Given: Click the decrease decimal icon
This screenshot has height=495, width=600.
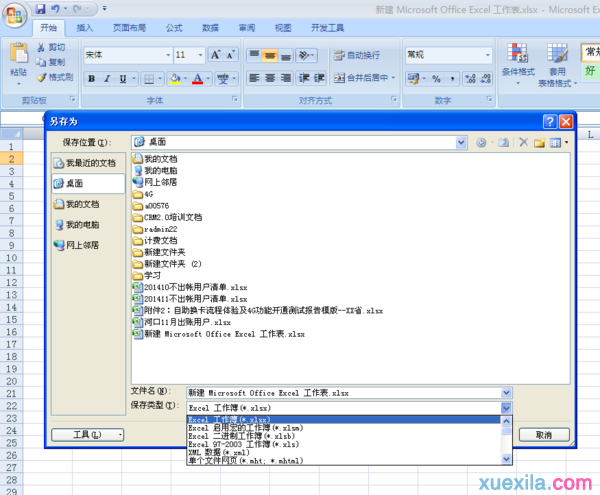Looking at the screenshot, I should (x=486, y=79).
